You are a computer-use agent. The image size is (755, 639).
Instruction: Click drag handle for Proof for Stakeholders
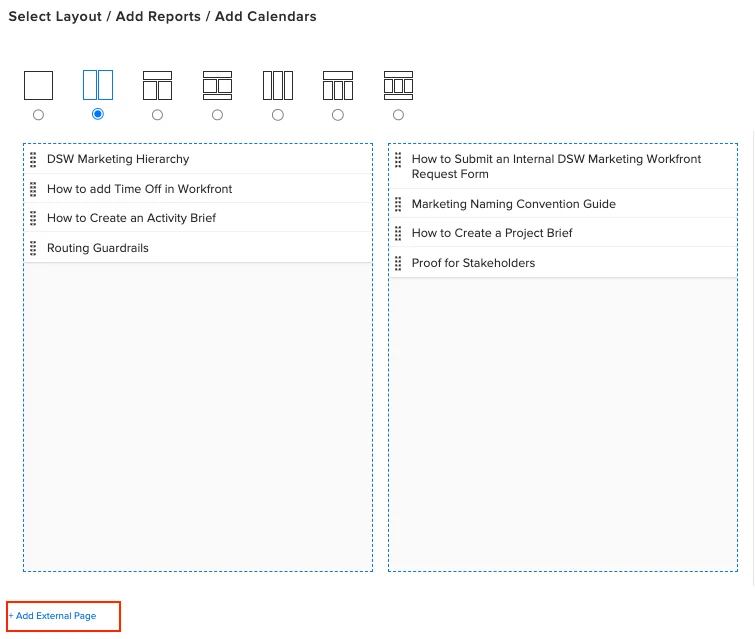click(398, 263)
